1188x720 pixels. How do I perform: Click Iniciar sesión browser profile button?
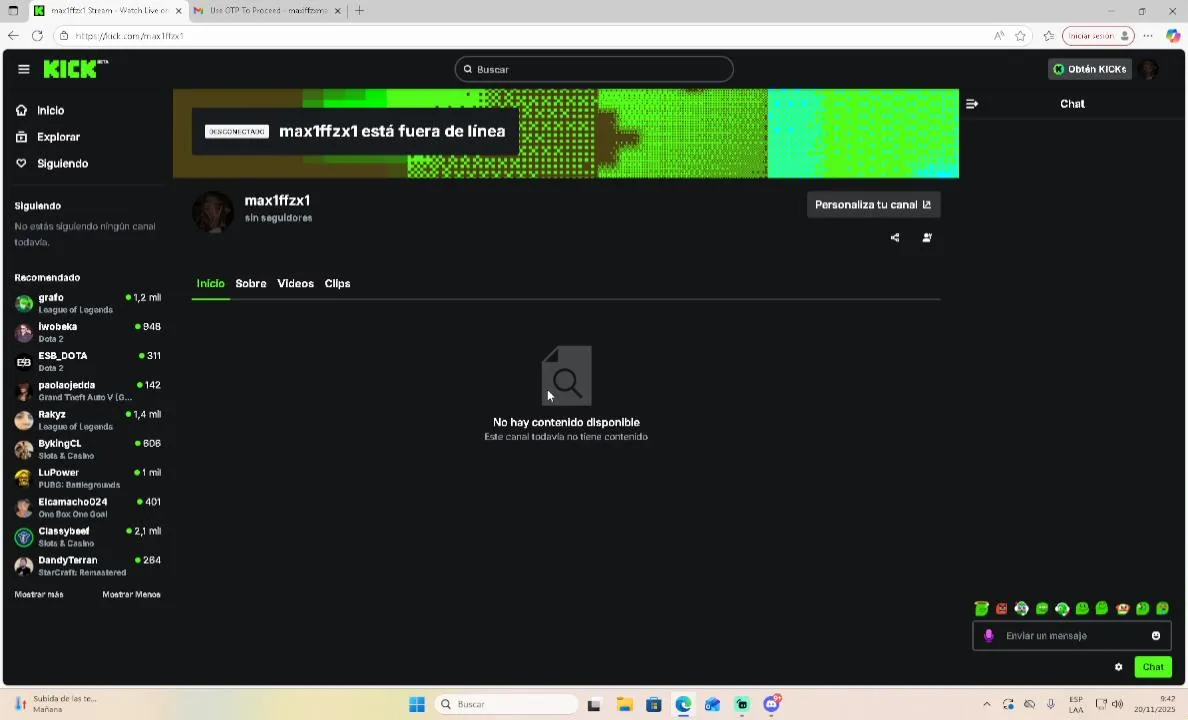click(1098, 36)
